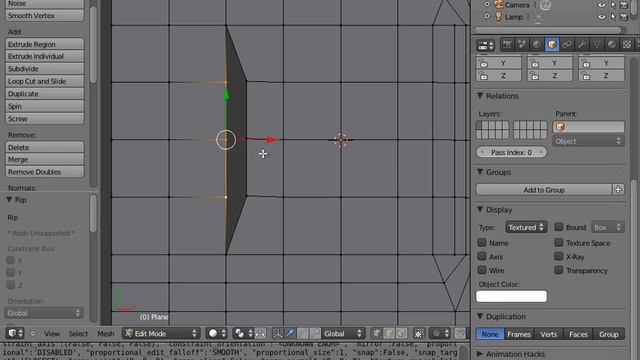Select Faces duplication option
This screenshot has width=640, height=360.
(x=578, y=334)
